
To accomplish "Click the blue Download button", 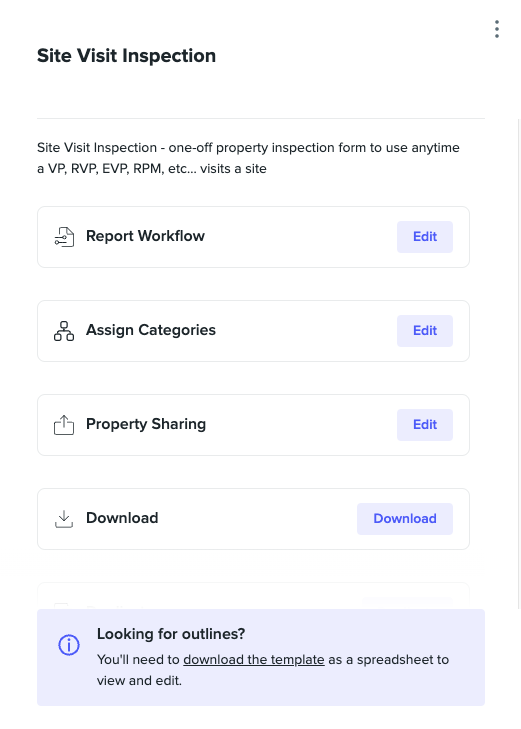I will pos(405,519).
